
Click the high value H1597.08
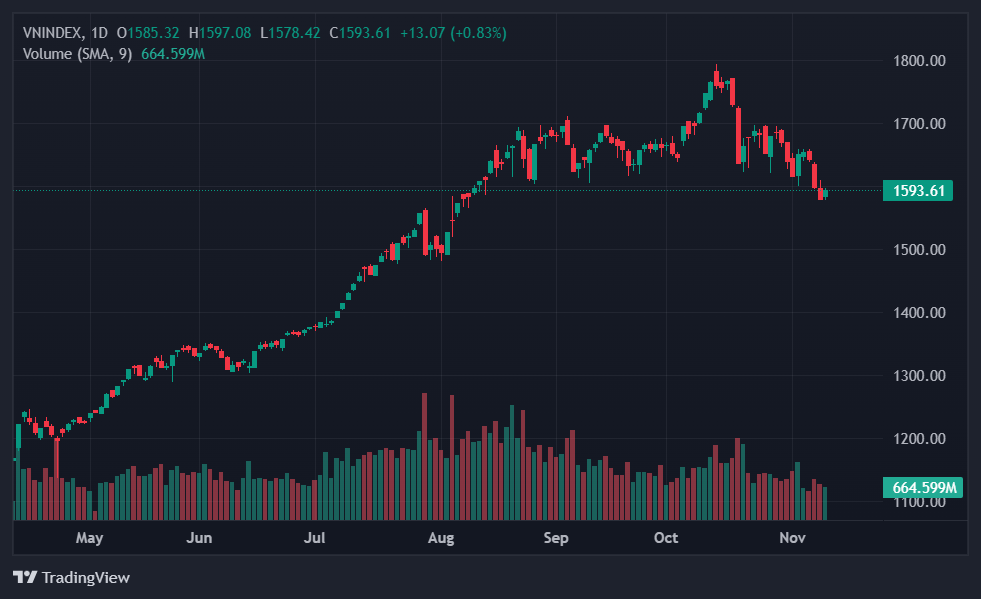pos(224,33)
